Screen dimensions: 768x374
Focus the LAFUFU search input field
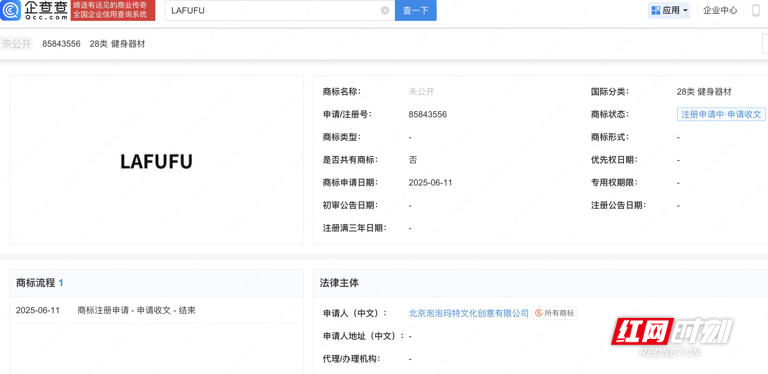[280, 10]
